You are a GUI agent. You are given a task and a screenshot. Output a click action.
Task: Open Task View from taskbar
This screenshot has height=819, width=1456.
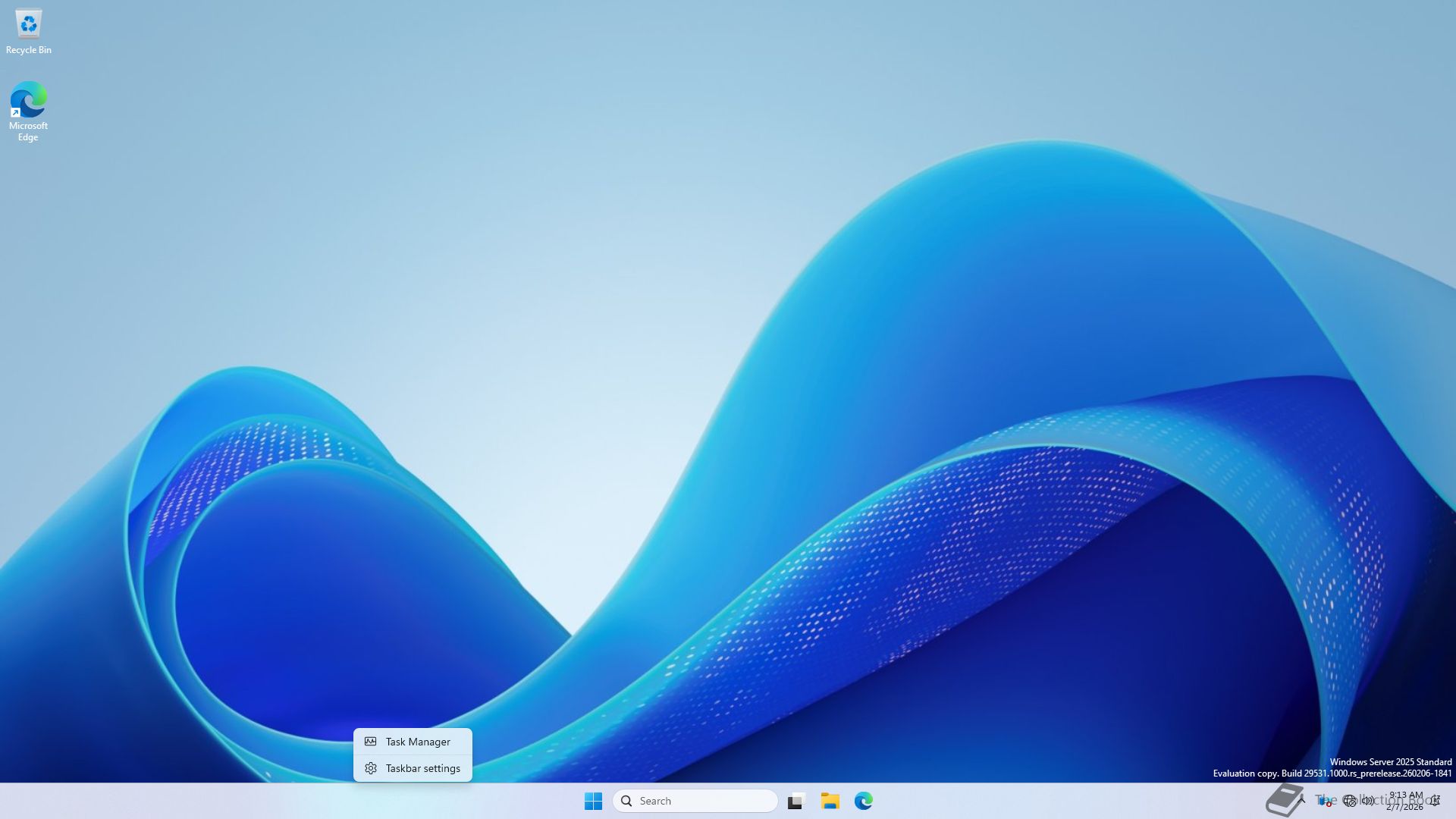[795, 801]
